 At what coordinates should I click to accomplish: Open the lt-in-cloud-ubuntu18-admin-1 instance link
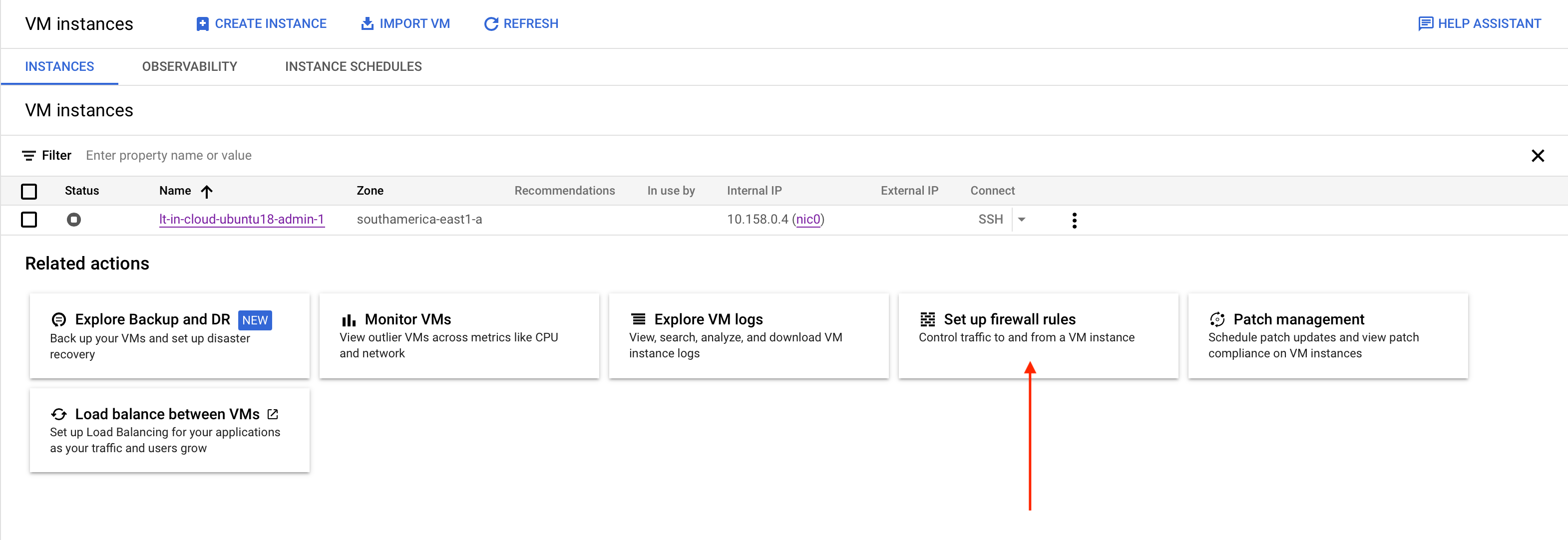click(242, 220)
